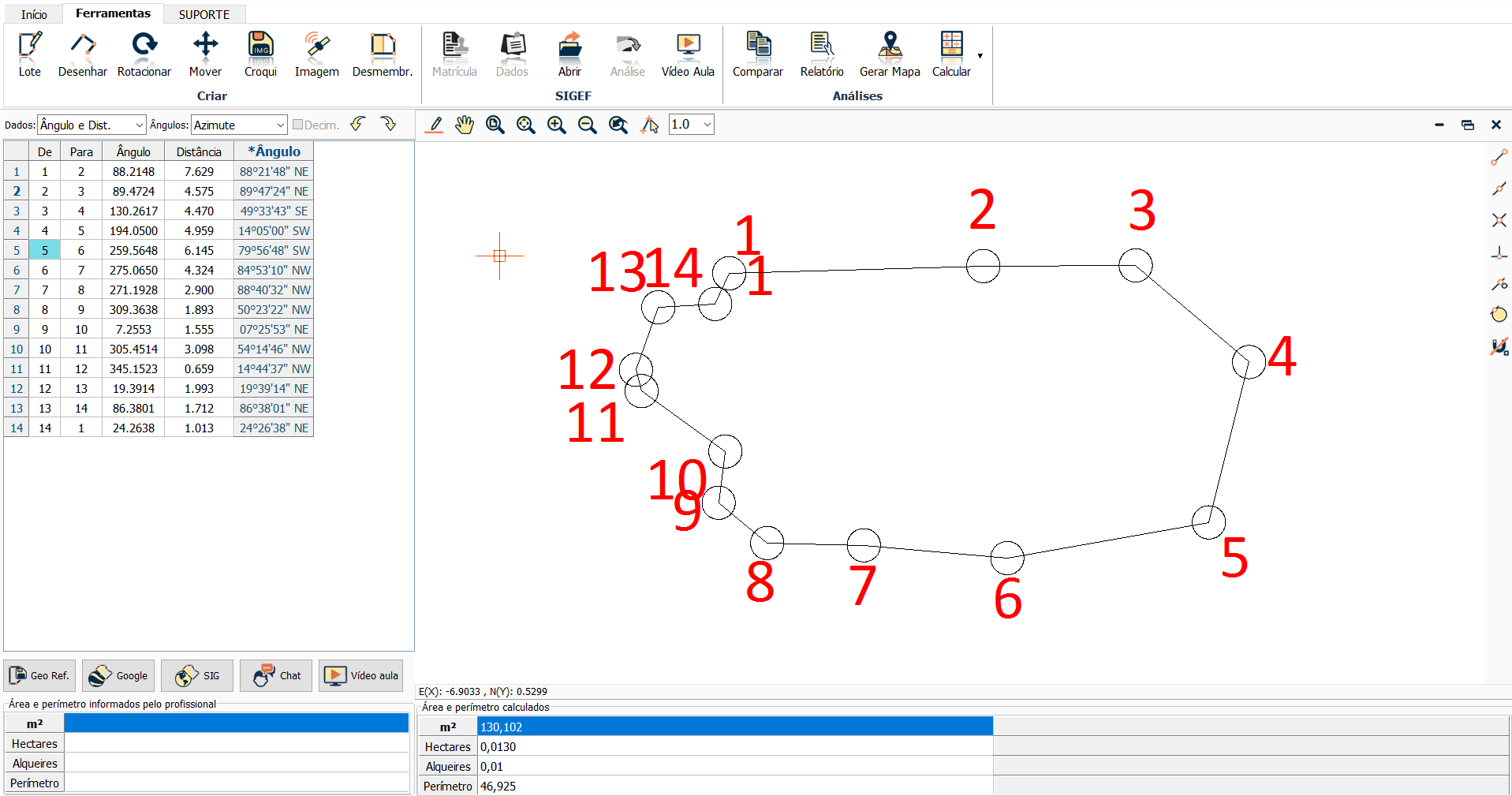
Task: Select the pan hand tool
Action: pos(465,125)
